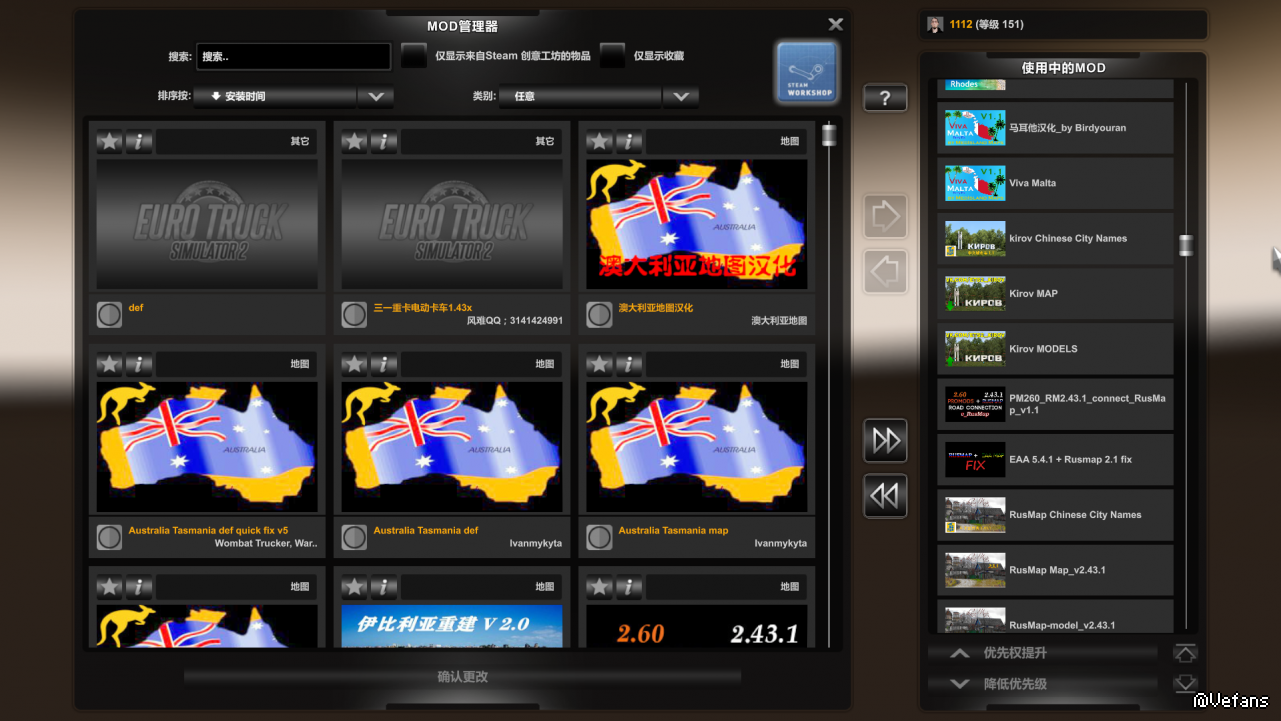
Task: Toggle the round button for 三一重卡电动卡车1.43x
Action: [354, 315]
